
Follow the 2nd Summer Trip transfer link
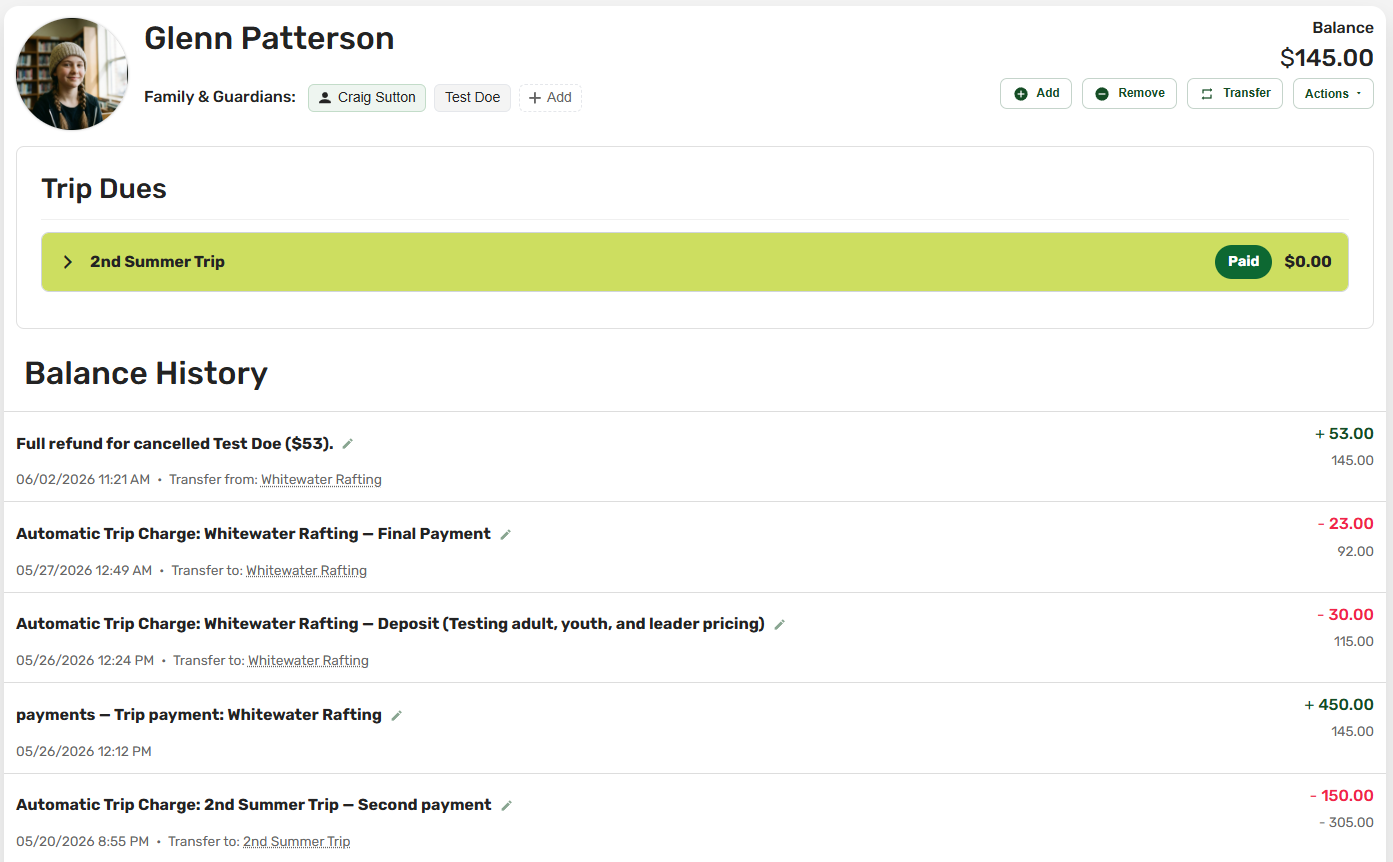(x=296, y=842)
